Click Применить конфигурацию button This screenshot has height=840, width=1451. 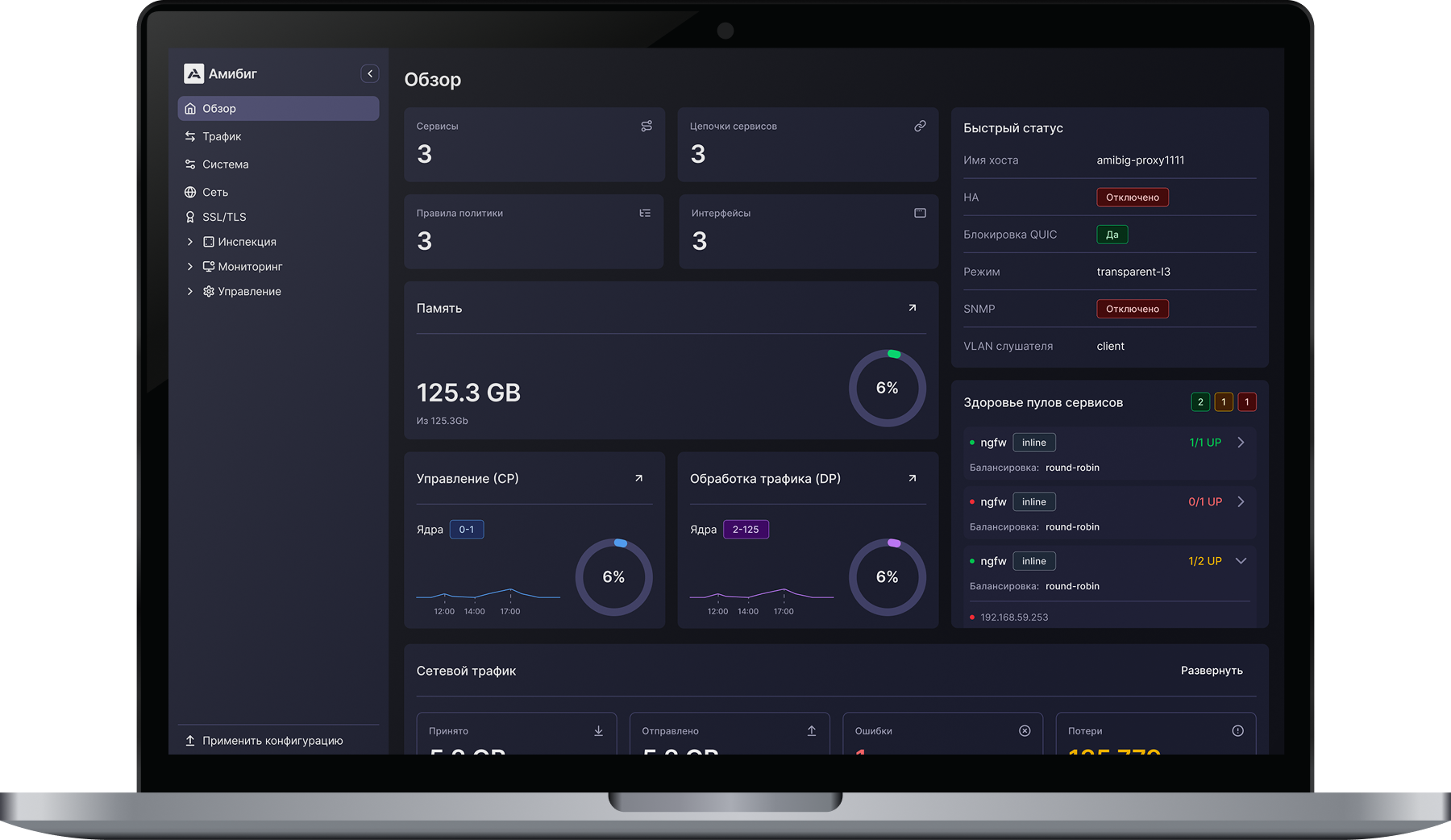point(272,741)
